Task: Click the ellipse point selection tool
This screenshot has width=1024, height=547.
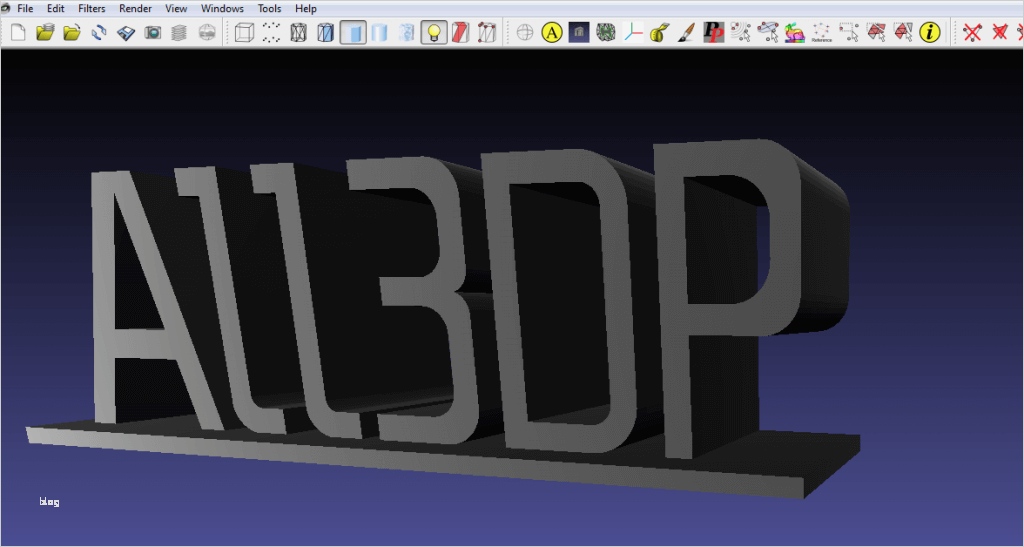Action: [x=767, y=32]
